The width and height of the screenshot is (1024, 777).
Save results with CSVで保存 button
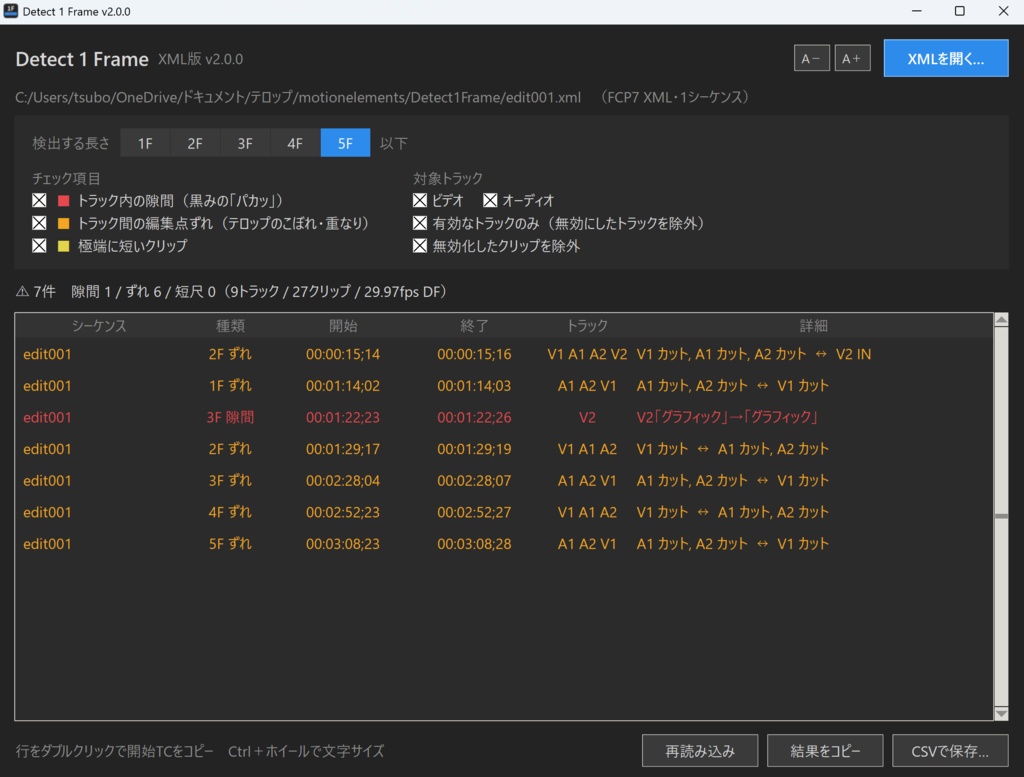click(x=950, y=751)
